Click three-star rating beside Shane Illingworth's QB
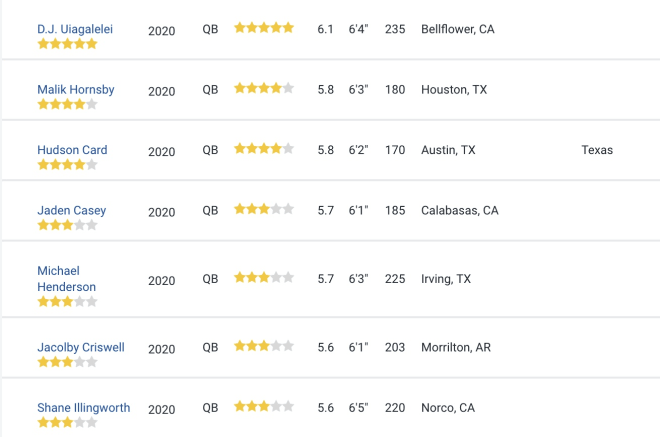 pos(264,406)
